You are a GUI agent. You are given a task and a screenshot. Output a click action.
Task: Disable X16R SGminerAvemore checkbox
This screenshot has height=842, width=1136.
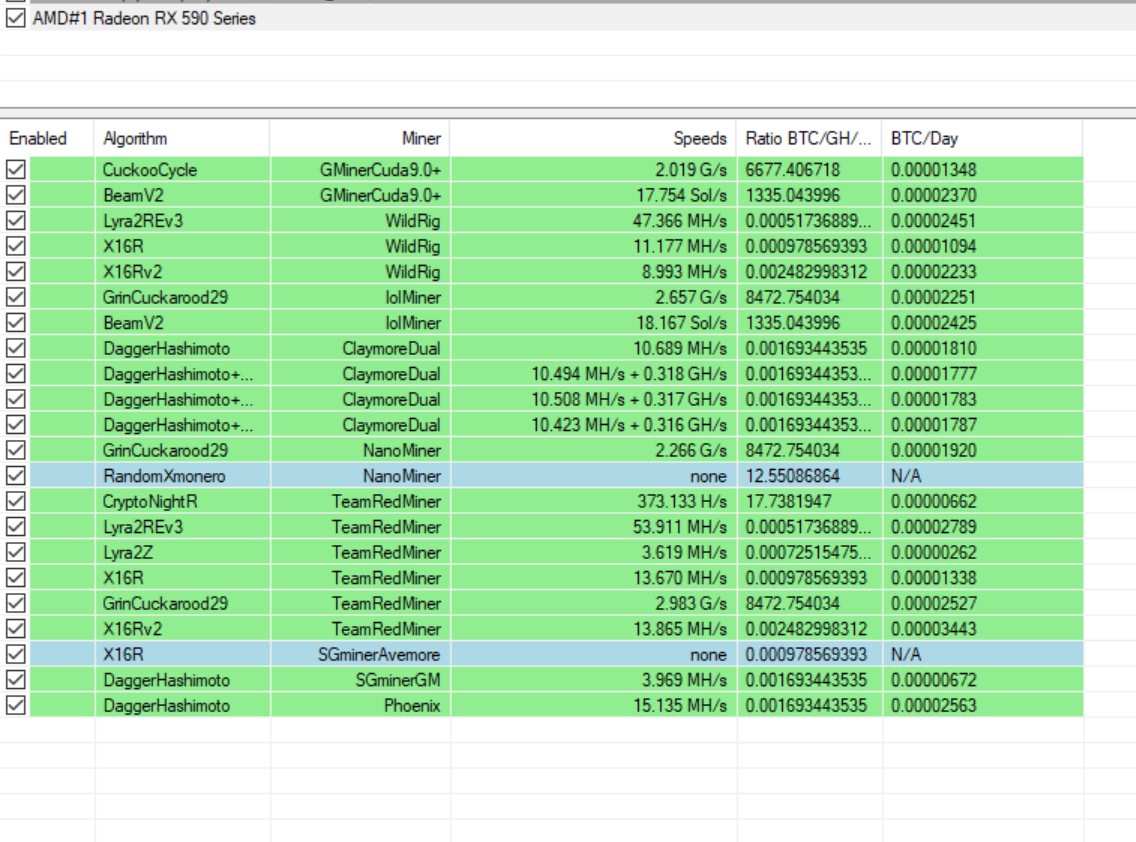15,654
